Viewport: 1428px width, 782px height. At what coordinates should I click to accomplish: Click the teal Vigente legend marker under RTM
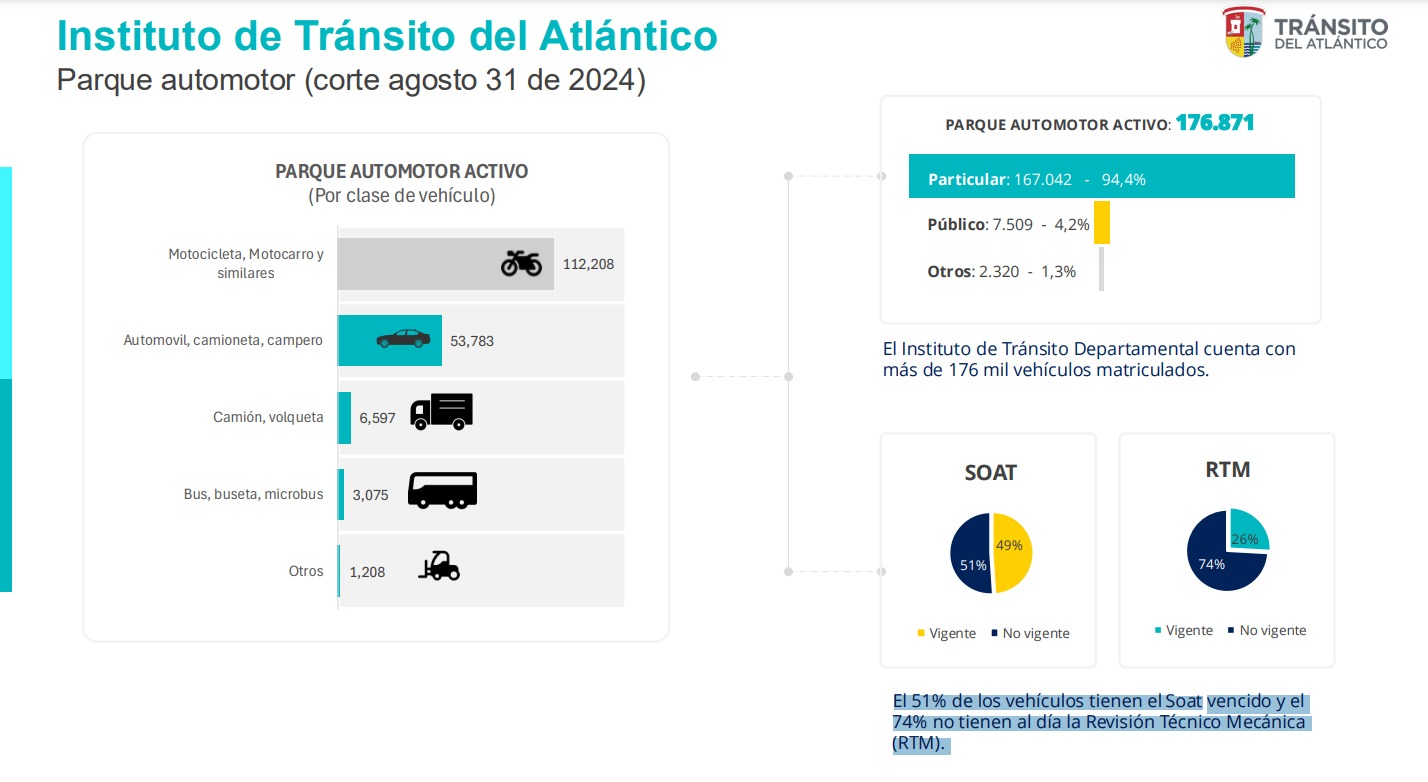1158,630
